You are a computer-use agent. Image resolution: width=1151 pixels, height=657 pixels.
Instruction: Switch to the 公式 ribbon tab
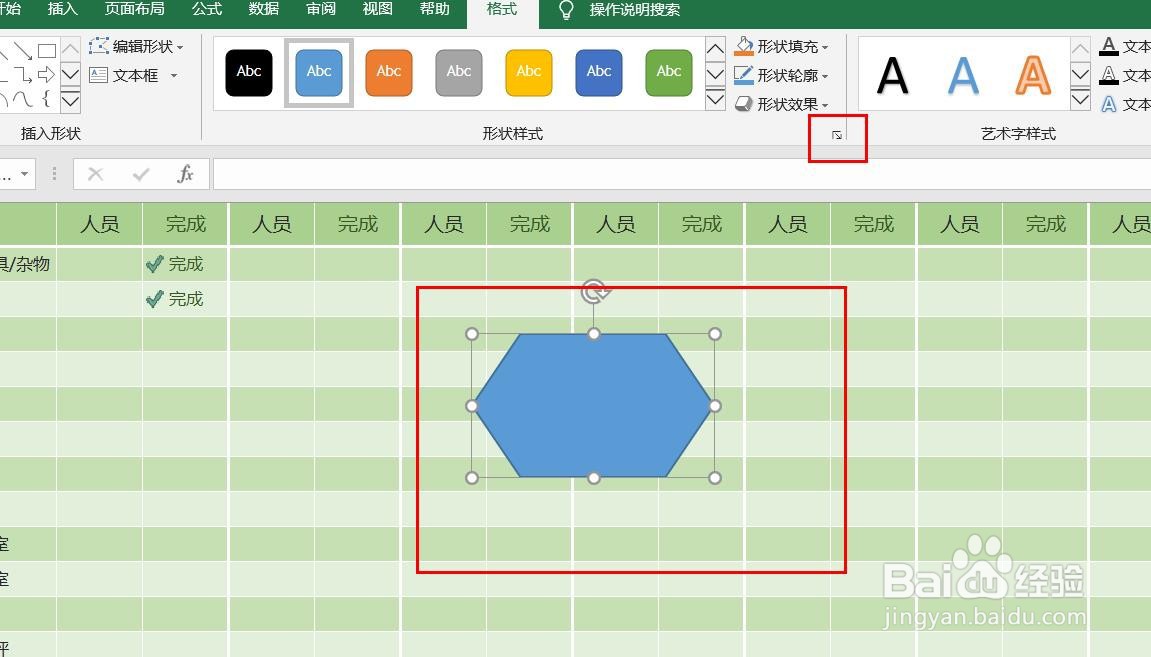tap(207, 9)
